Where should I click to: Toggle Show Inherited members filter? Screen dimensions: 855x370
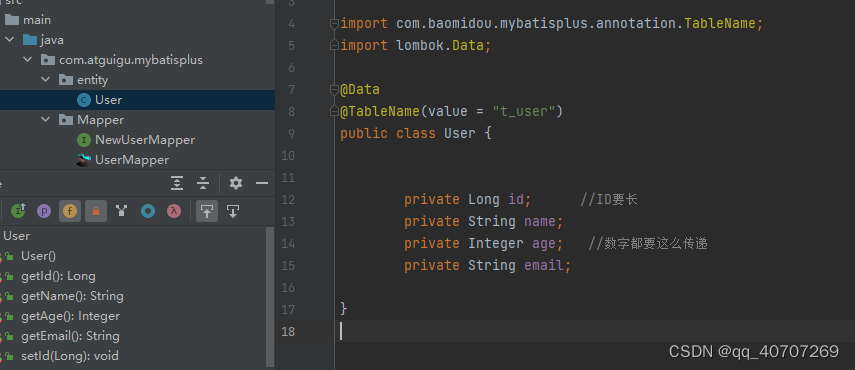(x=18, y=211)
